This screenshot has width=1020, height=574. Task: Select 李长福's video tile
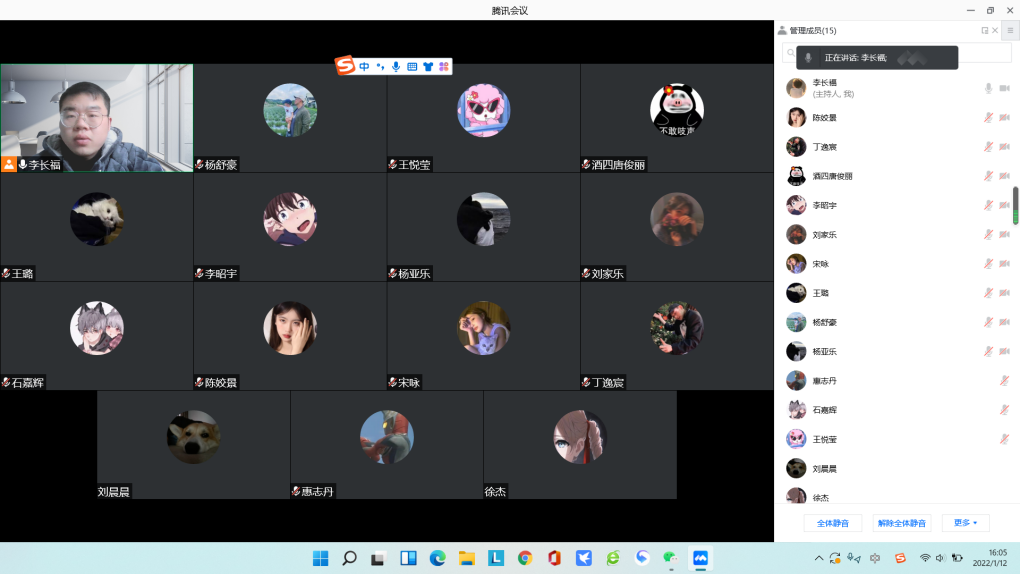[x=96, y=118]
